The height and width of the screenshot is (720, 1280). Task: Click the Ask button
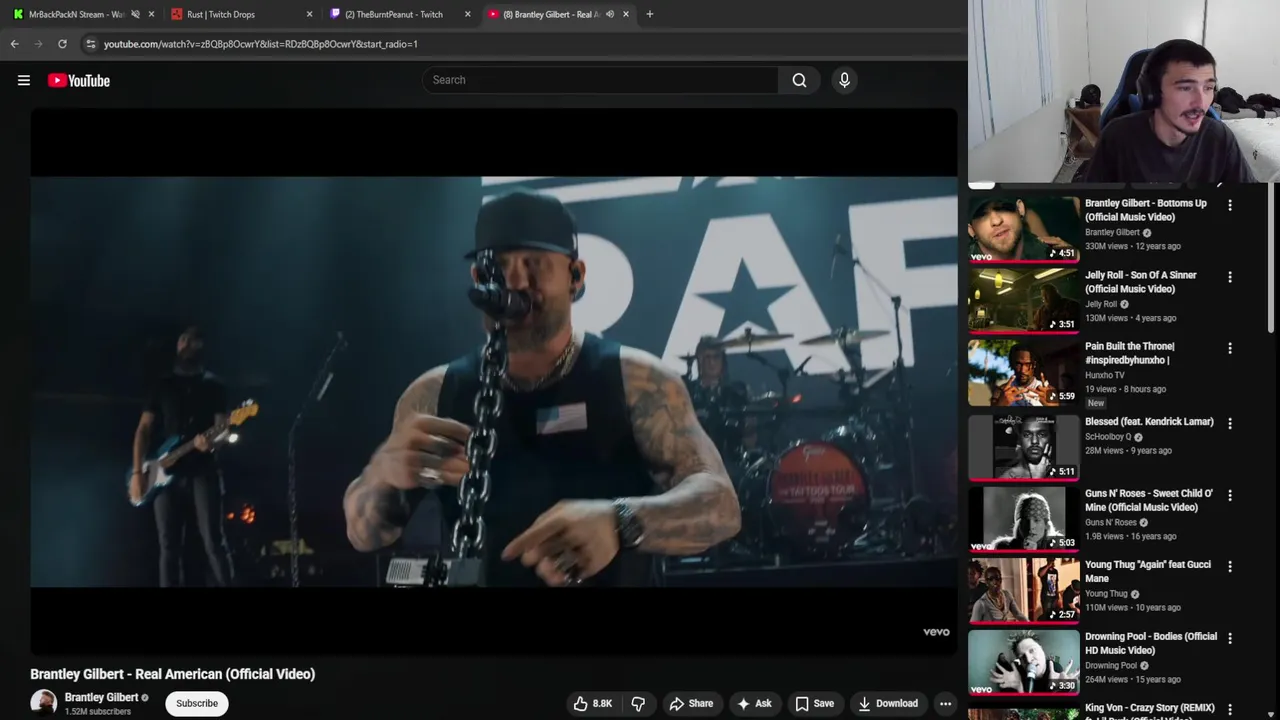tap(754, 703)
